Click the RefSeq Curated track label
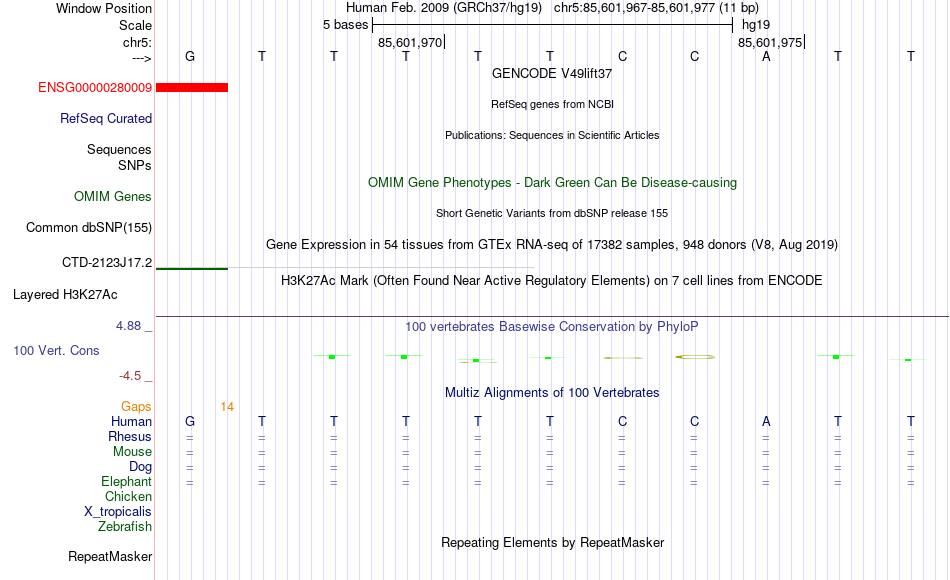950x580 pixels. pos(106,119)
